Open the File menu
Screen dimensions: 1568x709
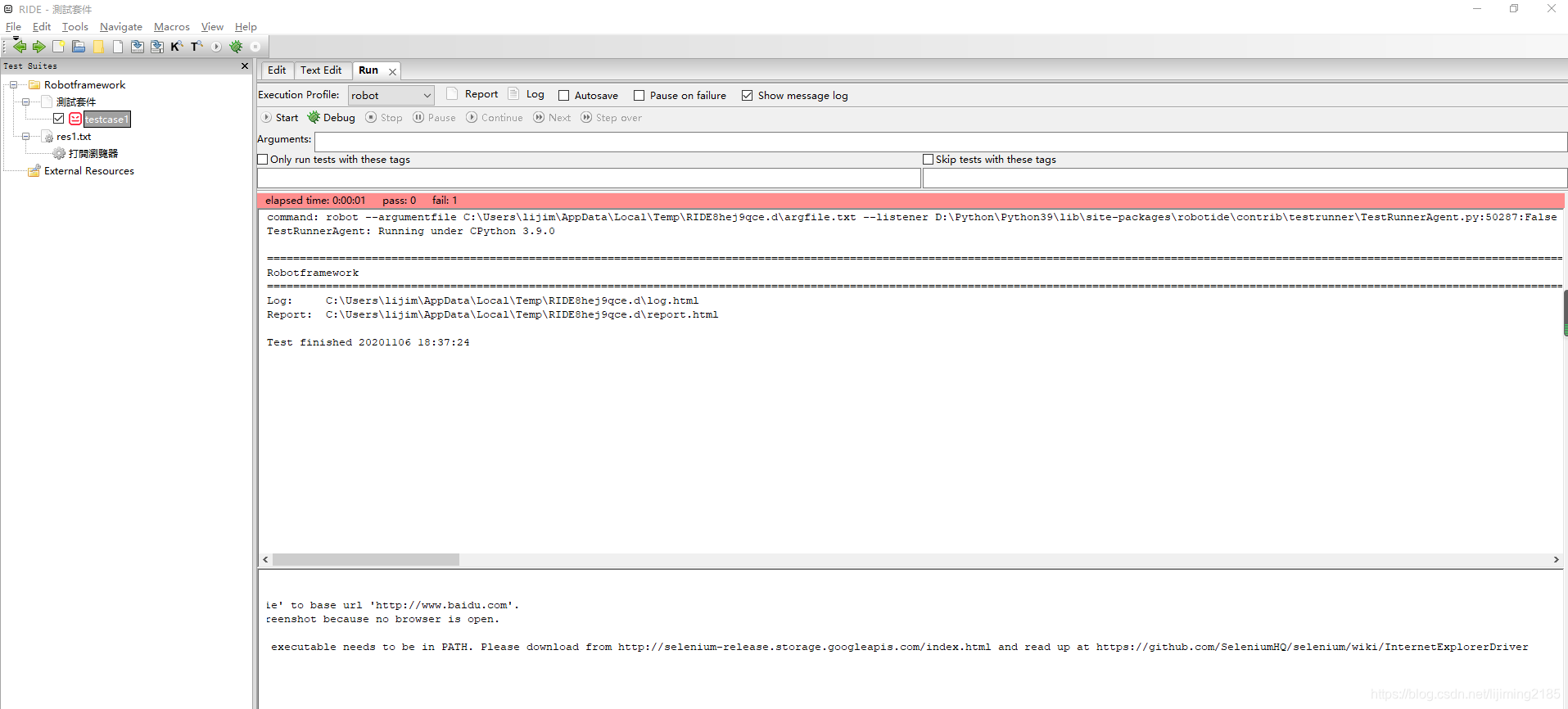point(13,27)
